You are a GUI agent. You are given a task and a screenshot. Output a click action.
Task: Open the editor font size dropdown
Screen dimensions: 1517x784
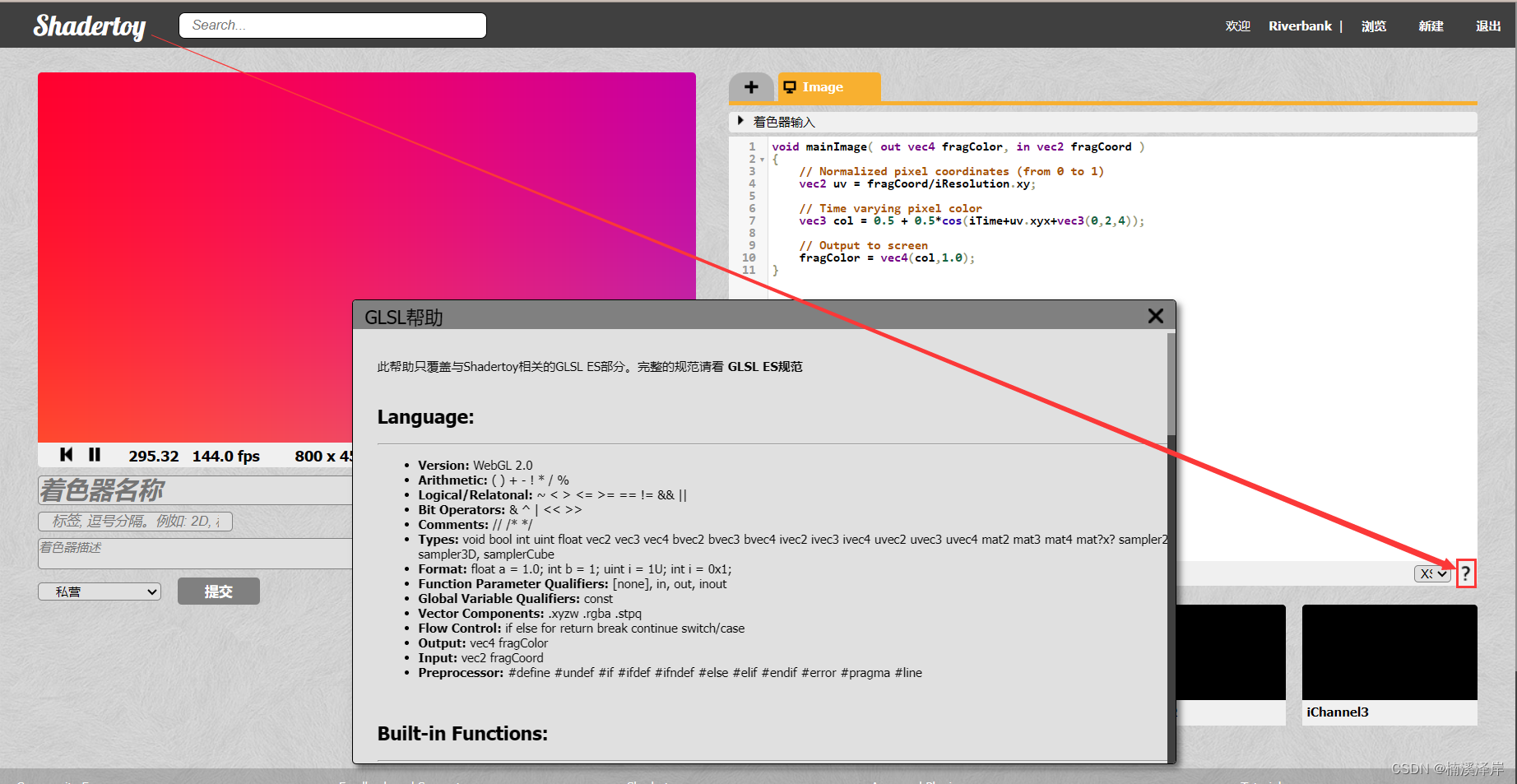[x=1433, y=573]
